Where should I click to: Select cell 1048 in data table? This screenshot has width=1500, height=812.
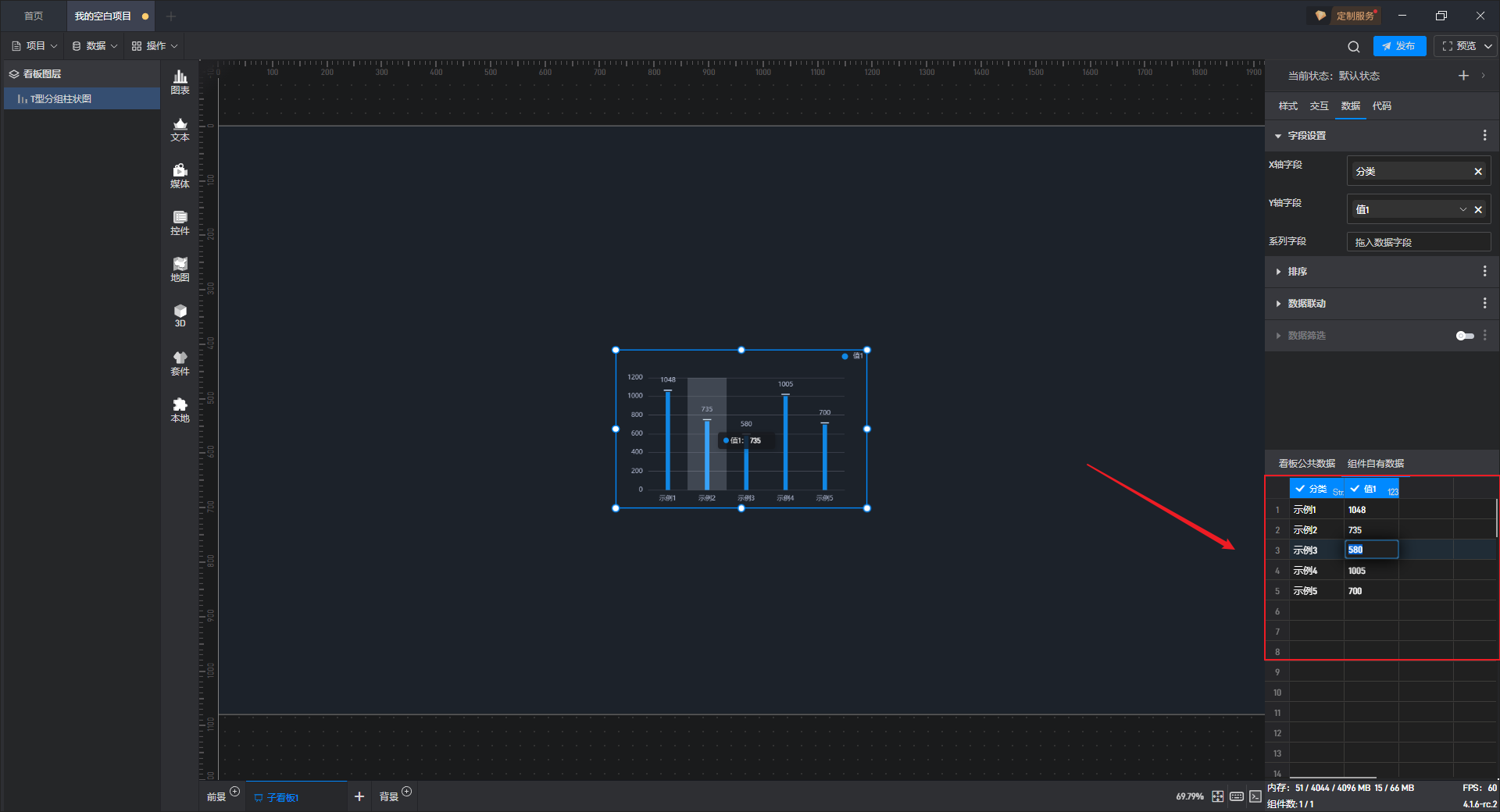pyautogui.click(x=1371, y=509)
